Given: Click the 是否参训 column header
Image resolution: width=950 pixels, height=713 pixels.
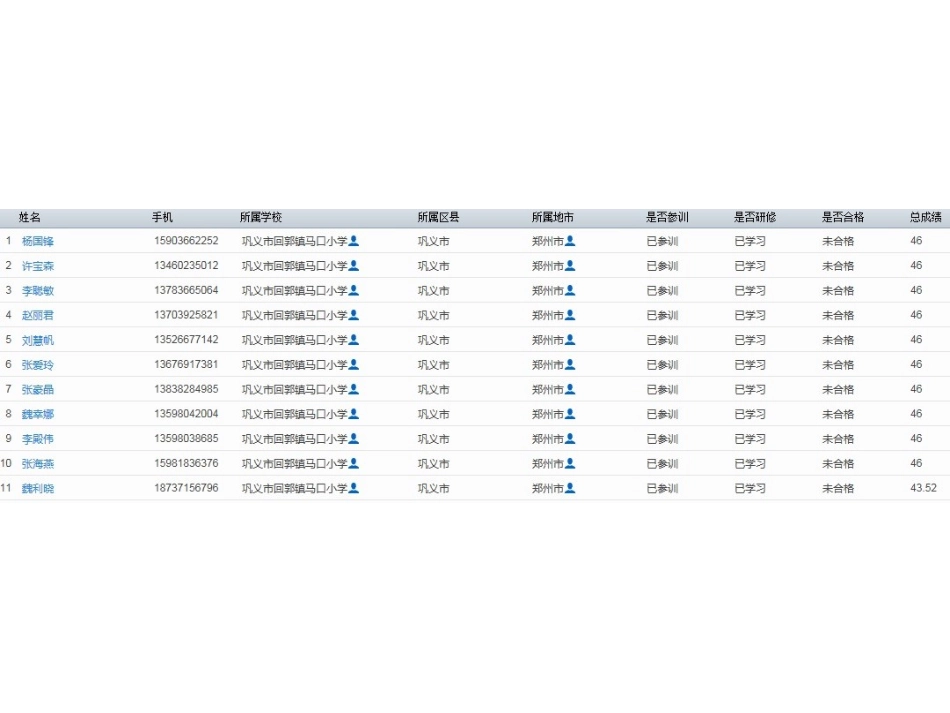Looking at the screenshot, I should coord(667,217).
